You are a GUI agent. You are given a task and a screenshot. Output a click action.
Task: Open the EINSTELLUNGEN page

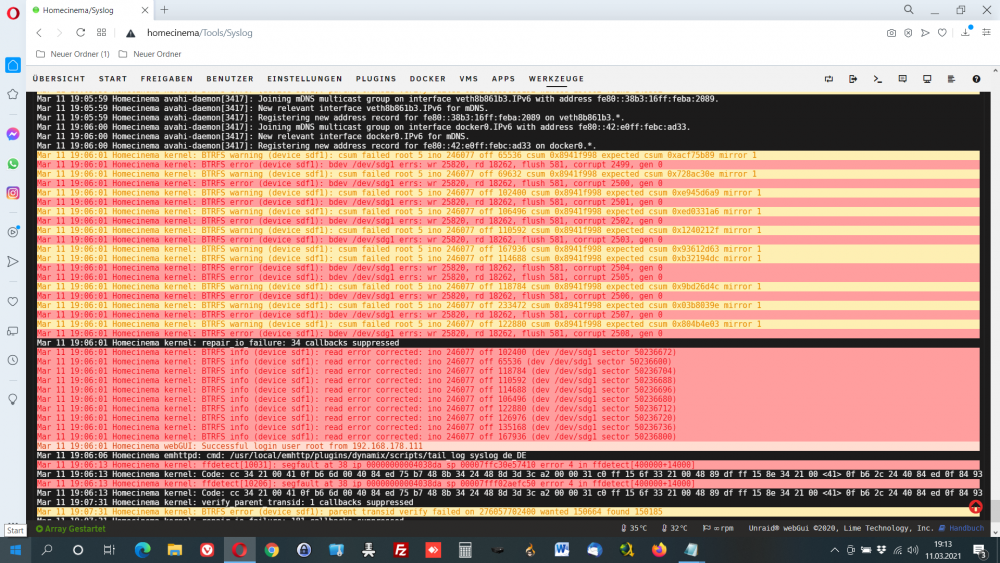coord(305,79)
